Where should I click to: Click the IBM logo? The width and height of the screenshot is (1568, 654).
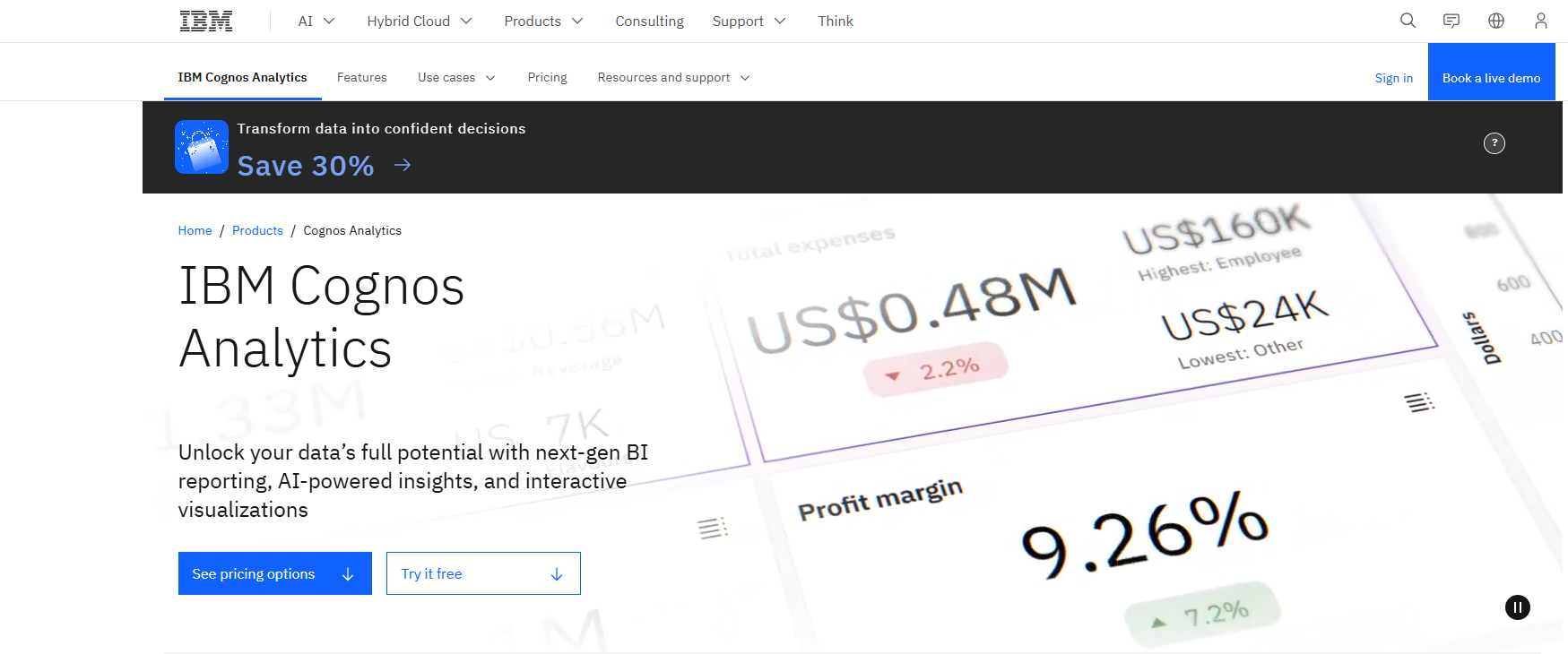point(206,22)
